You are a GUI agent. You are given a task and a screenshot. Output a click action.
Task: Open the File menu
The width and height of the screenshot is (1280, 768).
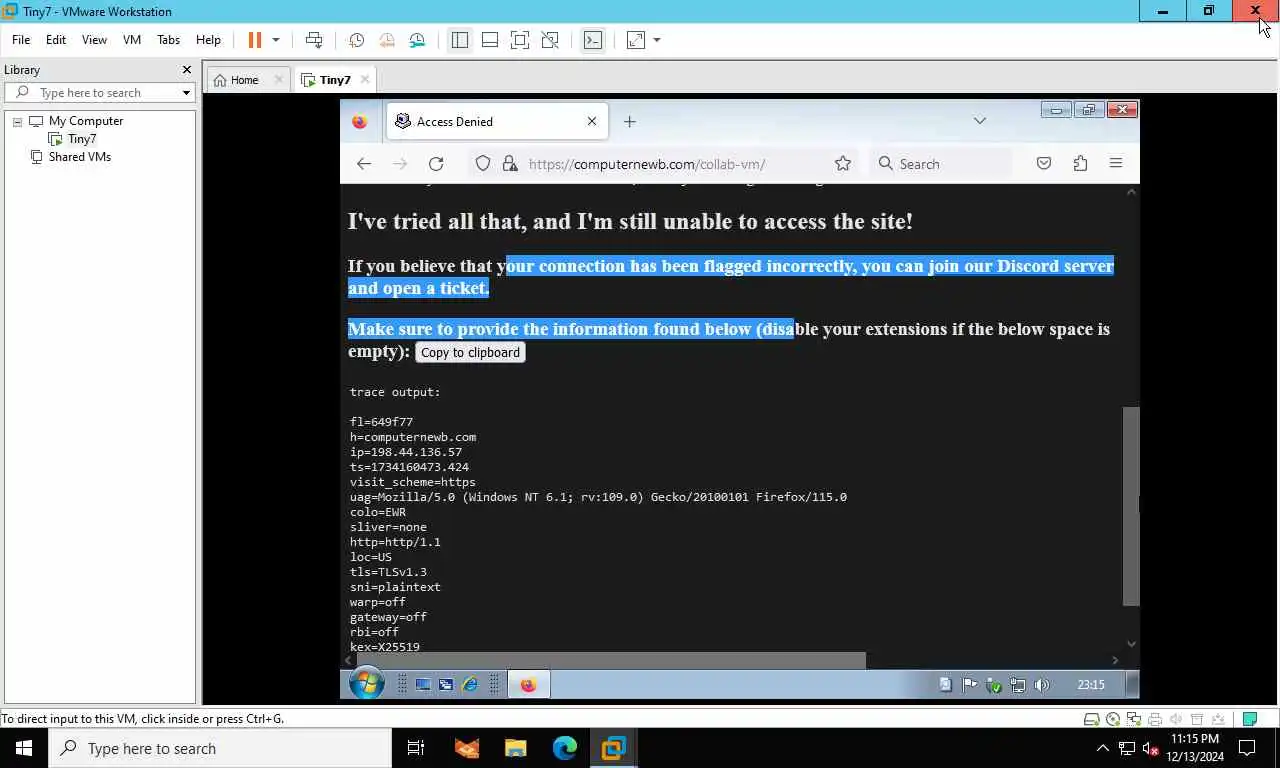[21, 40]
